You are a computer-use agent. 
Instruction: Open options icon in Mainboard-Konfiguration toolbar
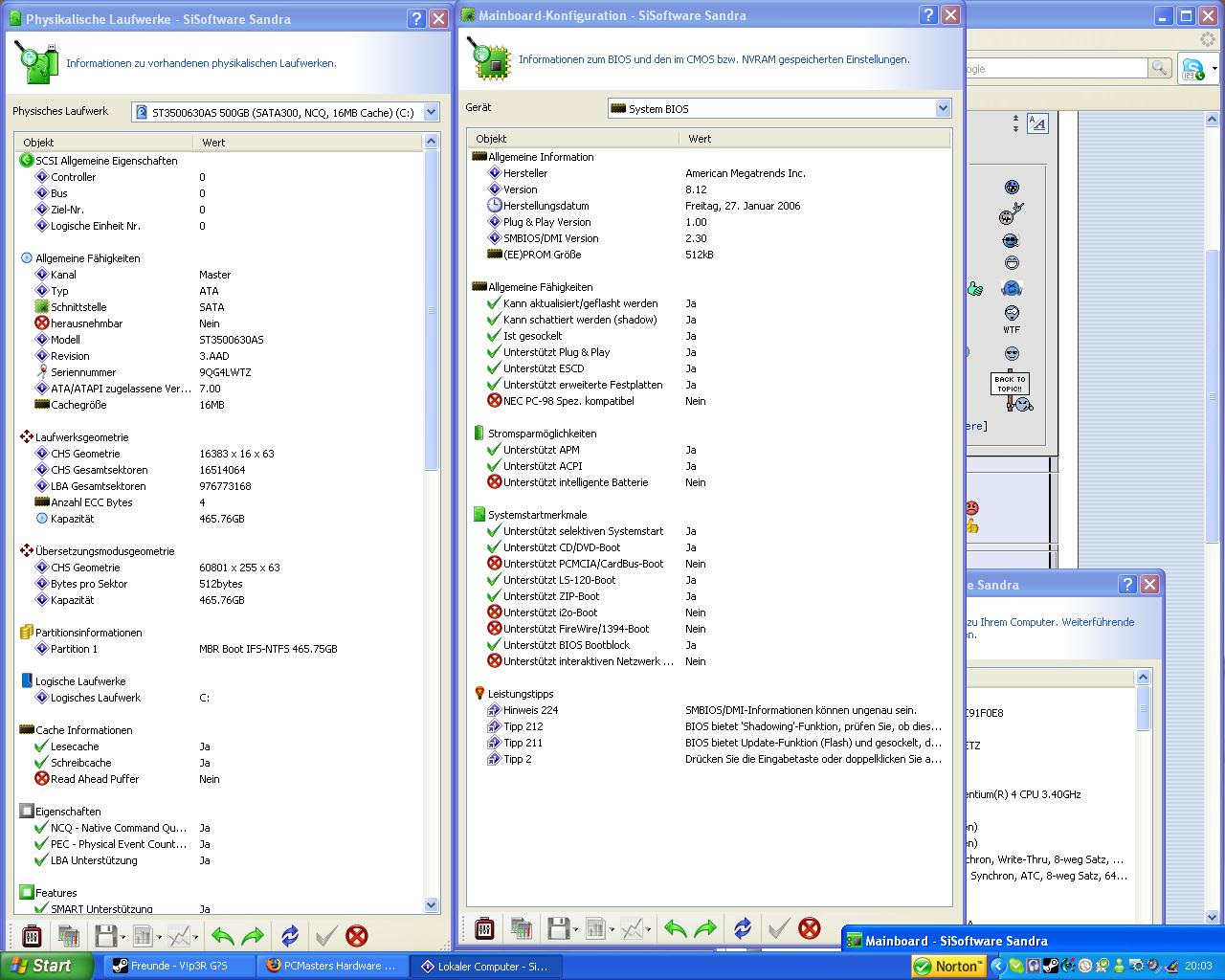(x=484, y=927)
